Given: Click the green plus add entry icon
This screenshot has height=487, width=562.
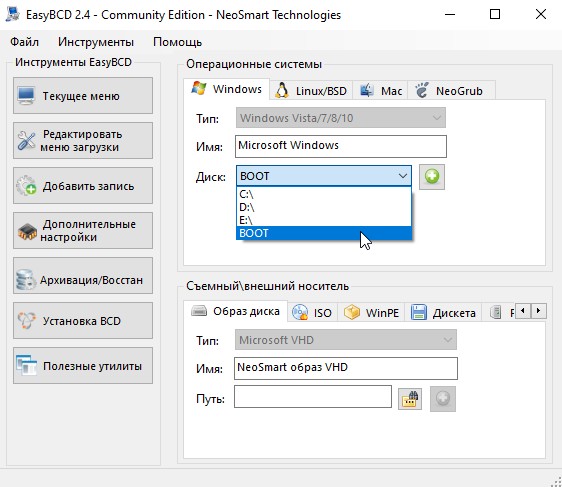Looking at the screenshot, I should coord(432,177).
